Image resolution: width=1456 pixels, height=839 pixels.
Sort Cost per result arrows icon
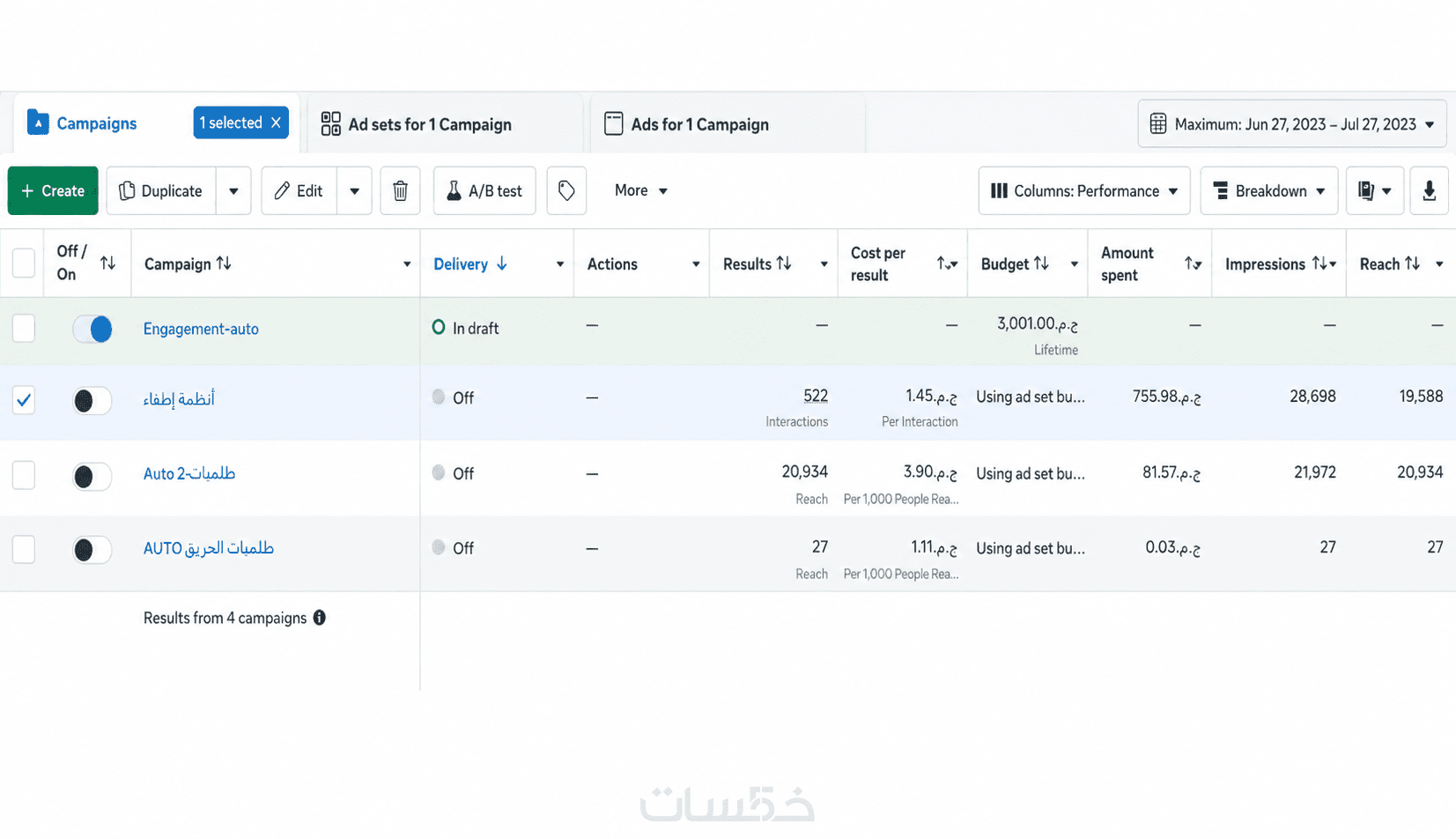[x=942, y=264]
